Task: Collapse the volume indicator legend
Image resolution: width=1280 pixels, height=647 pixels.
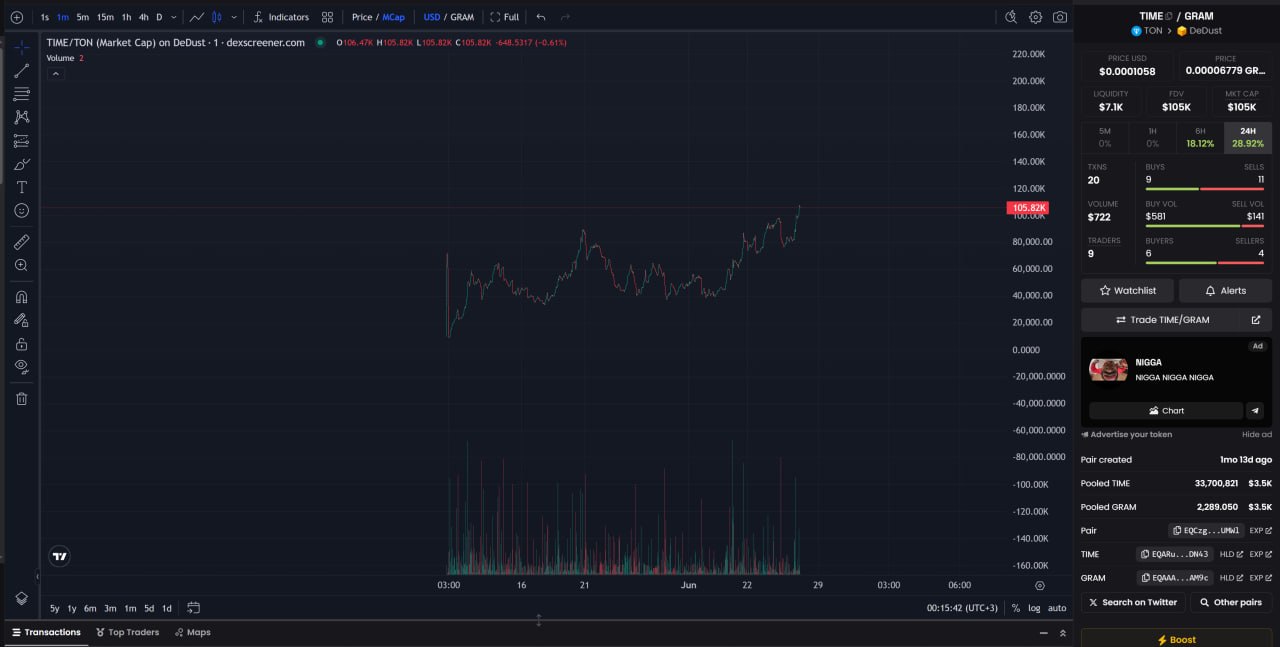Action: point(55,73)
